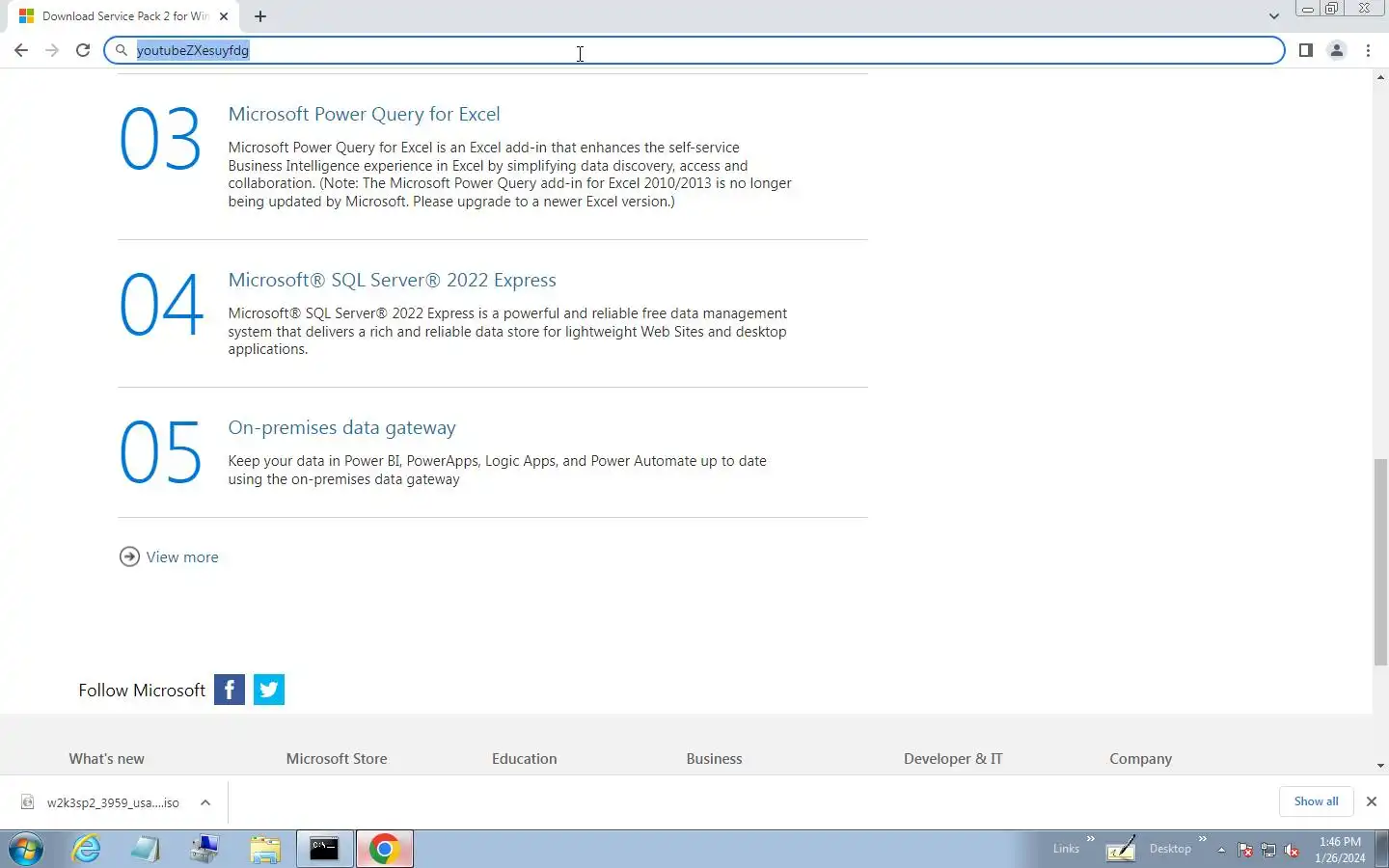Switch to the Command Prompt taskbar window

[x=324, y=850]
